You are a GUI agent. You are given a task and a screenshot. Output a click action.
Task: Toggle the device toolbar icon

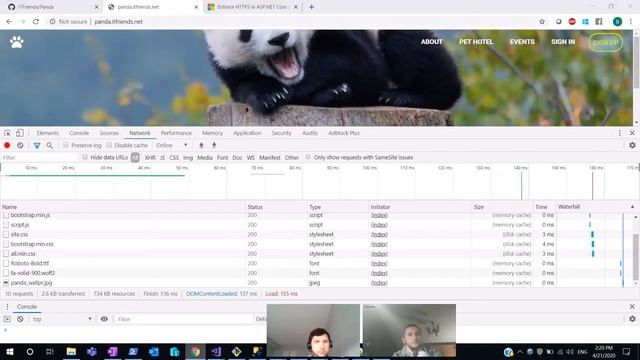tap(20, 133)
